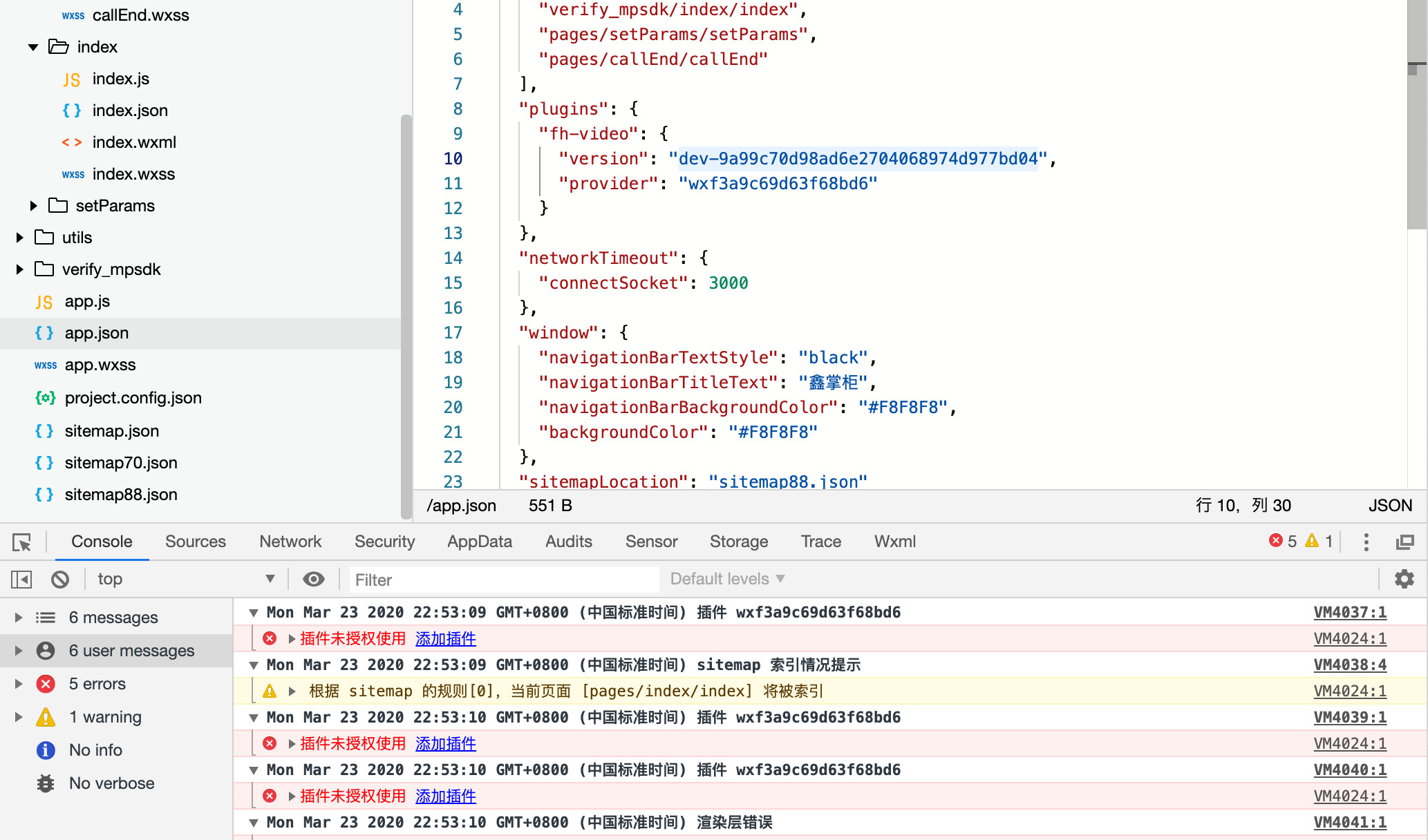Switch to the Network tab
This screenshot has height=840, width=1428.
[290, 542]
